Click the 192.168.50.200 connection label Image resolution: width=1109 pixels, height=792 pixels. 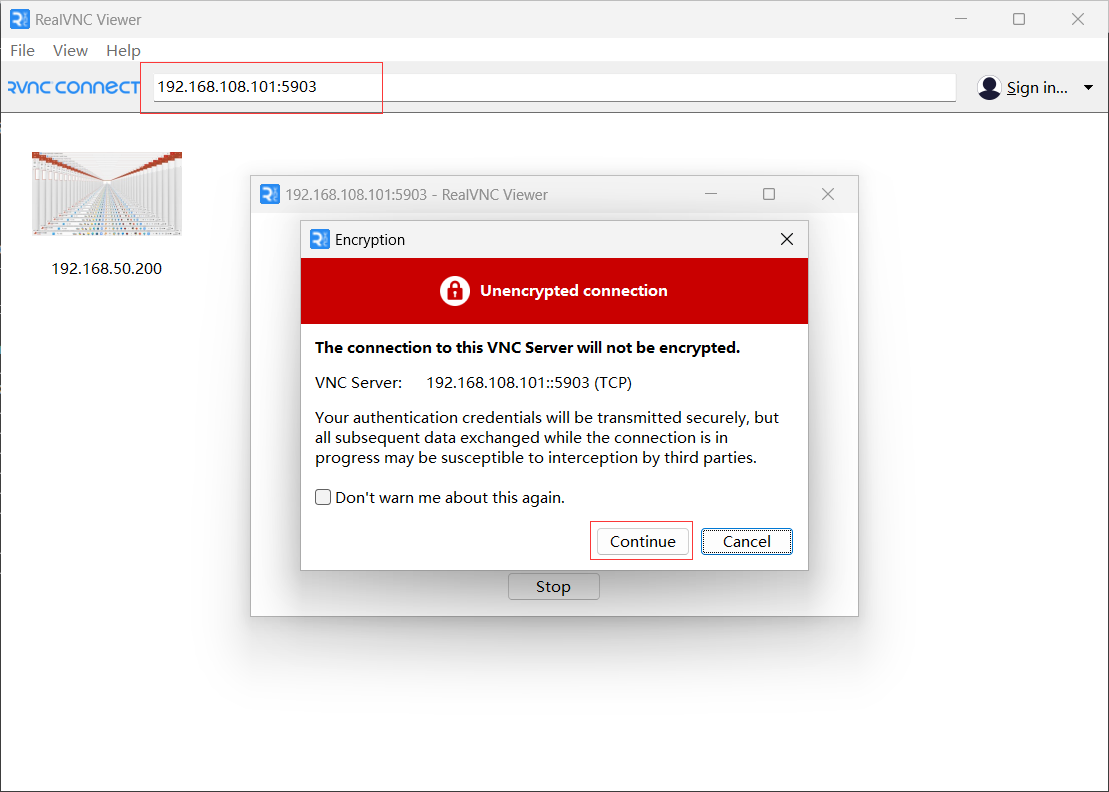coord(107,269)
